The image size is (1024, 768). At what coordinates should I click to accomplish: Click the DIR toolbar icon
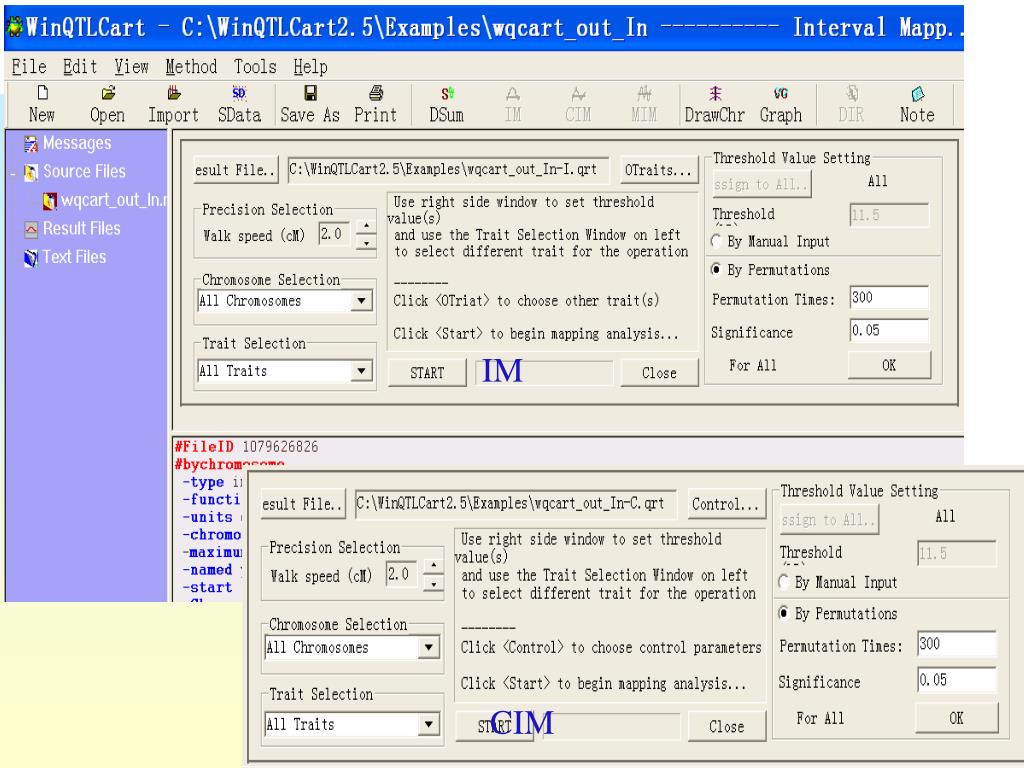tap(852, 104)
